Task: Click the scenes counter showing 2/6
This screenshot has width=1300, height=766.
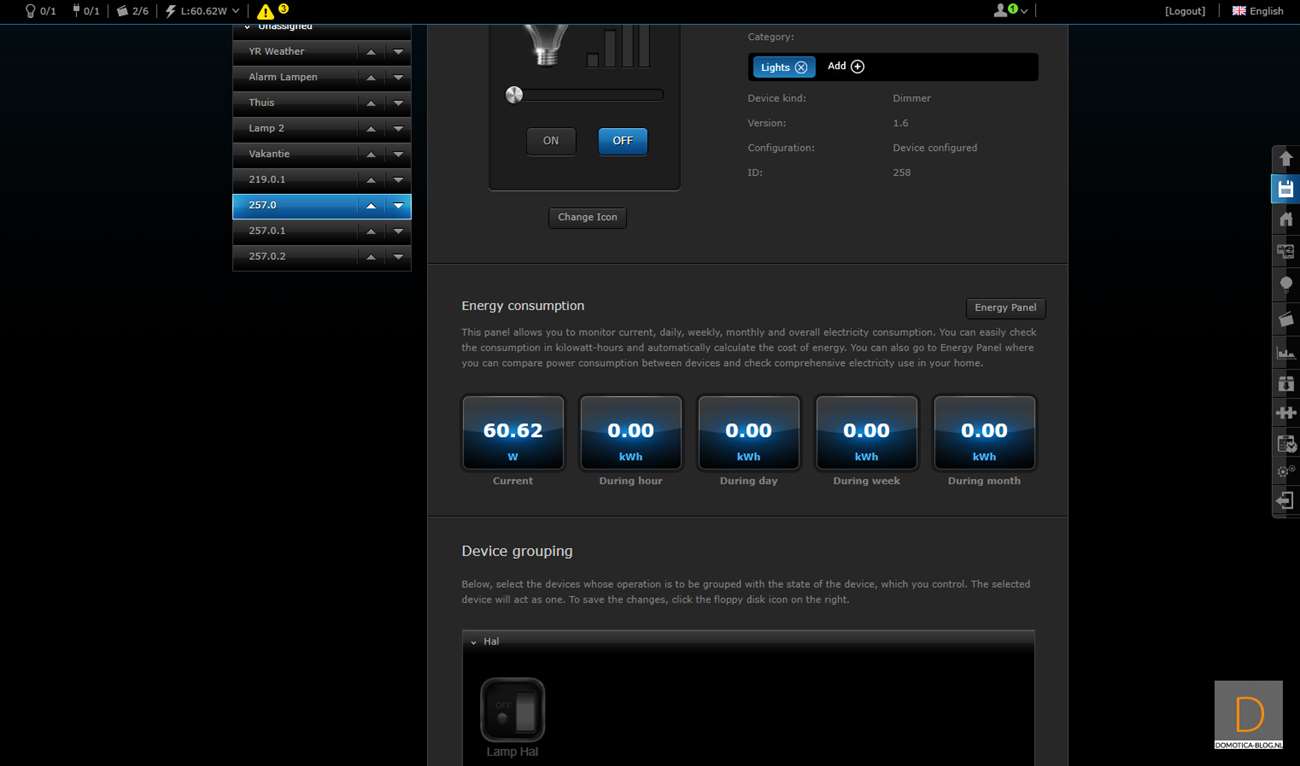Action: pyautogui.click(x=132, y=11)
